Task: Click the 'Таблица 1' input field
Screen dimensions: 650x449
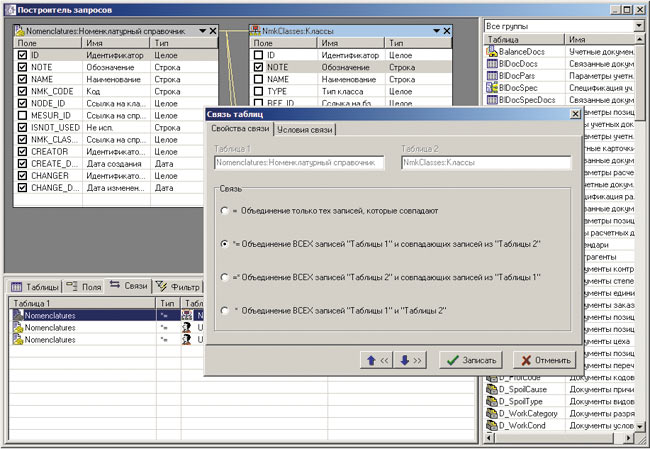Action: (298, 163)
